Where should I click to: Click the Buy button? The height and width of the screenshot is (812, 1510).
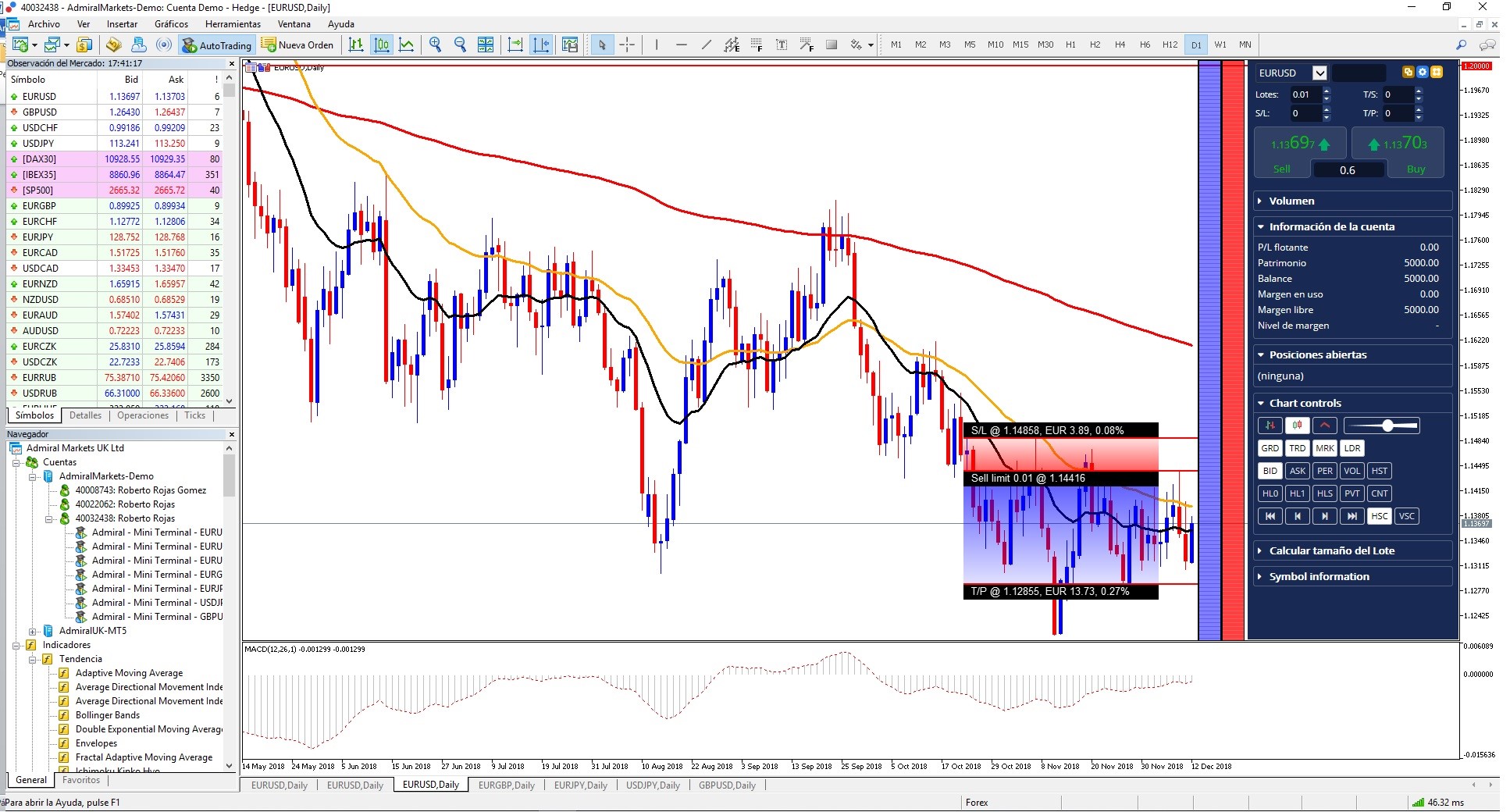click(1416, 169)
